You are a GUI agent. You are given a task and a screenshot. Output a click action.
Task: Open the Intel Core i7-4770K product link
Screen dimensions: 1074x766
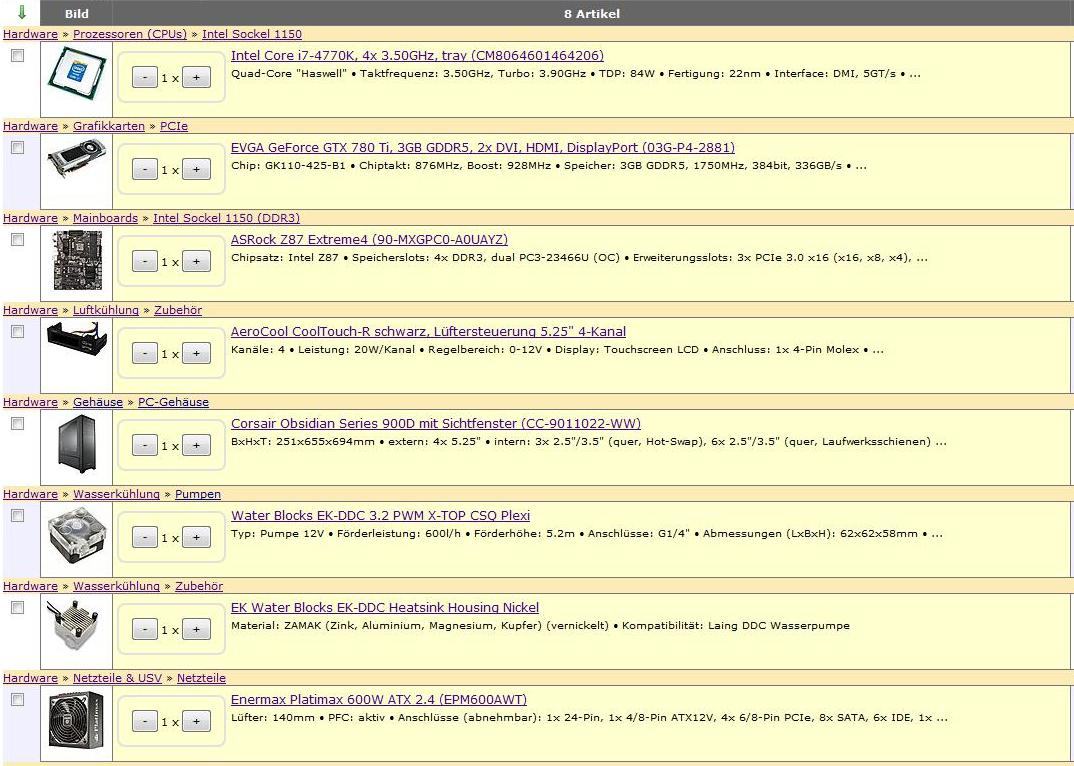tap(417, 55)
